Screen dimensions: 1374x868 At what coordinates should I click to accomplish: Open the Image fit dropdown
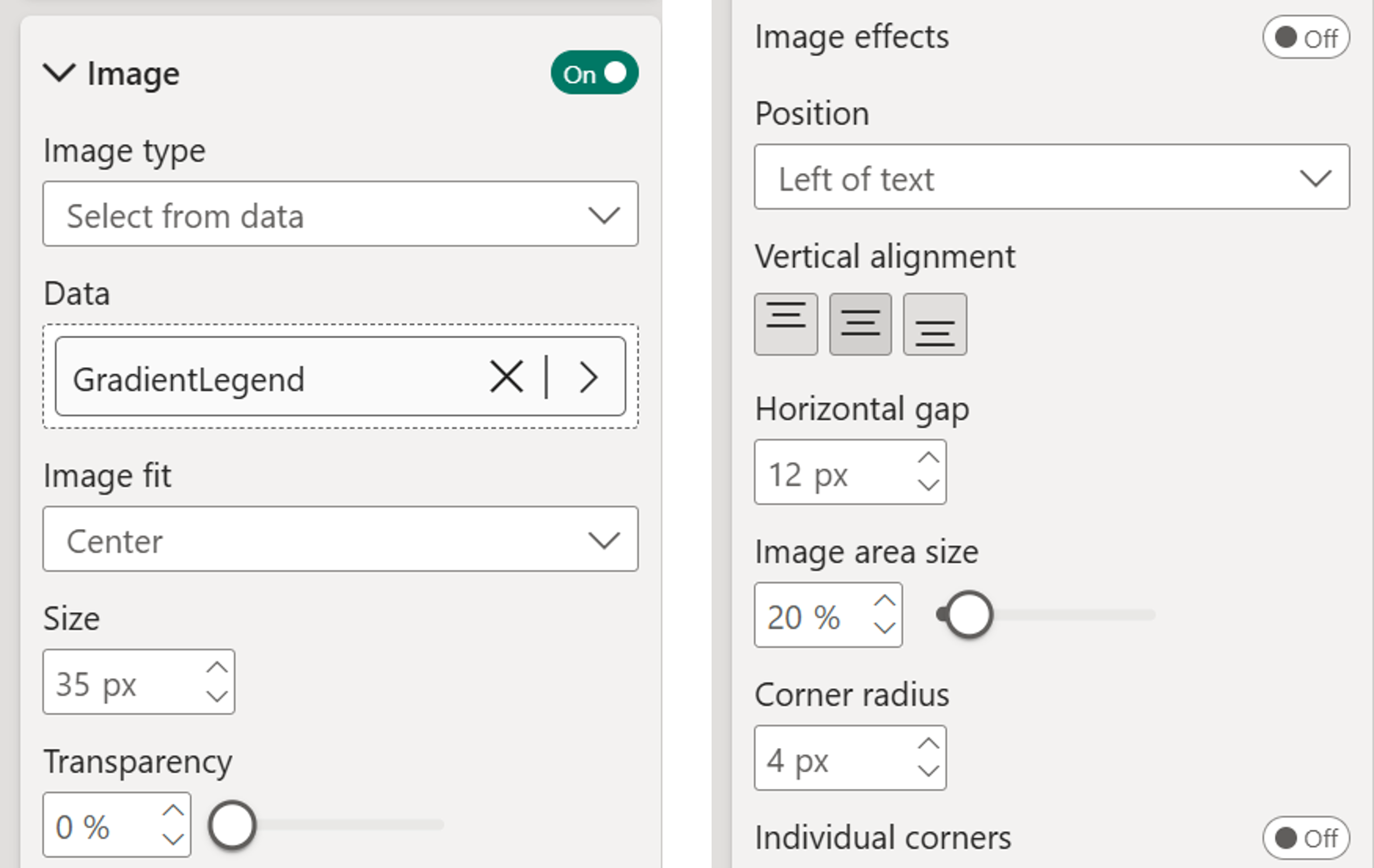[x=340, y=540]
